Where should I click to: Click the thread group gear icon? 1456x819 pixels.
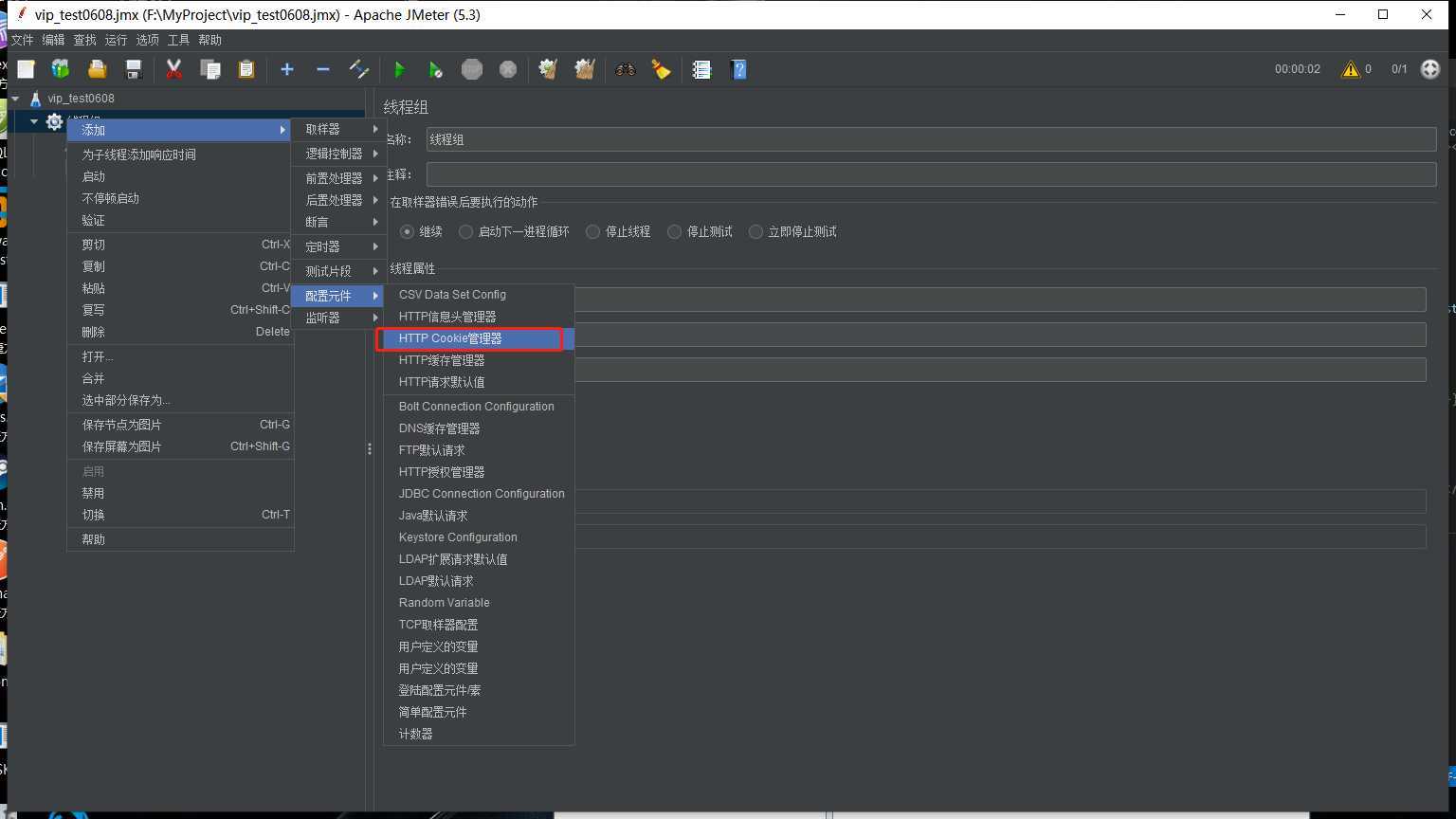pos(54,121)
